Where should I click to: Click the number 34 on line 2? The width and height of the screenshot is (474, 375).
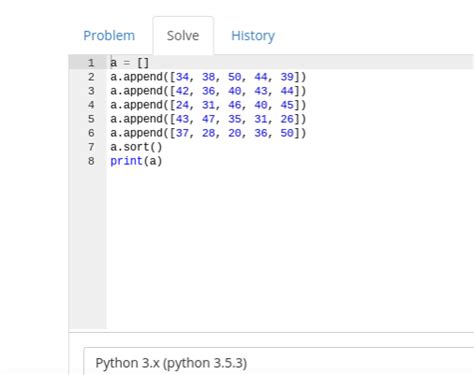[x=182, y=77]
